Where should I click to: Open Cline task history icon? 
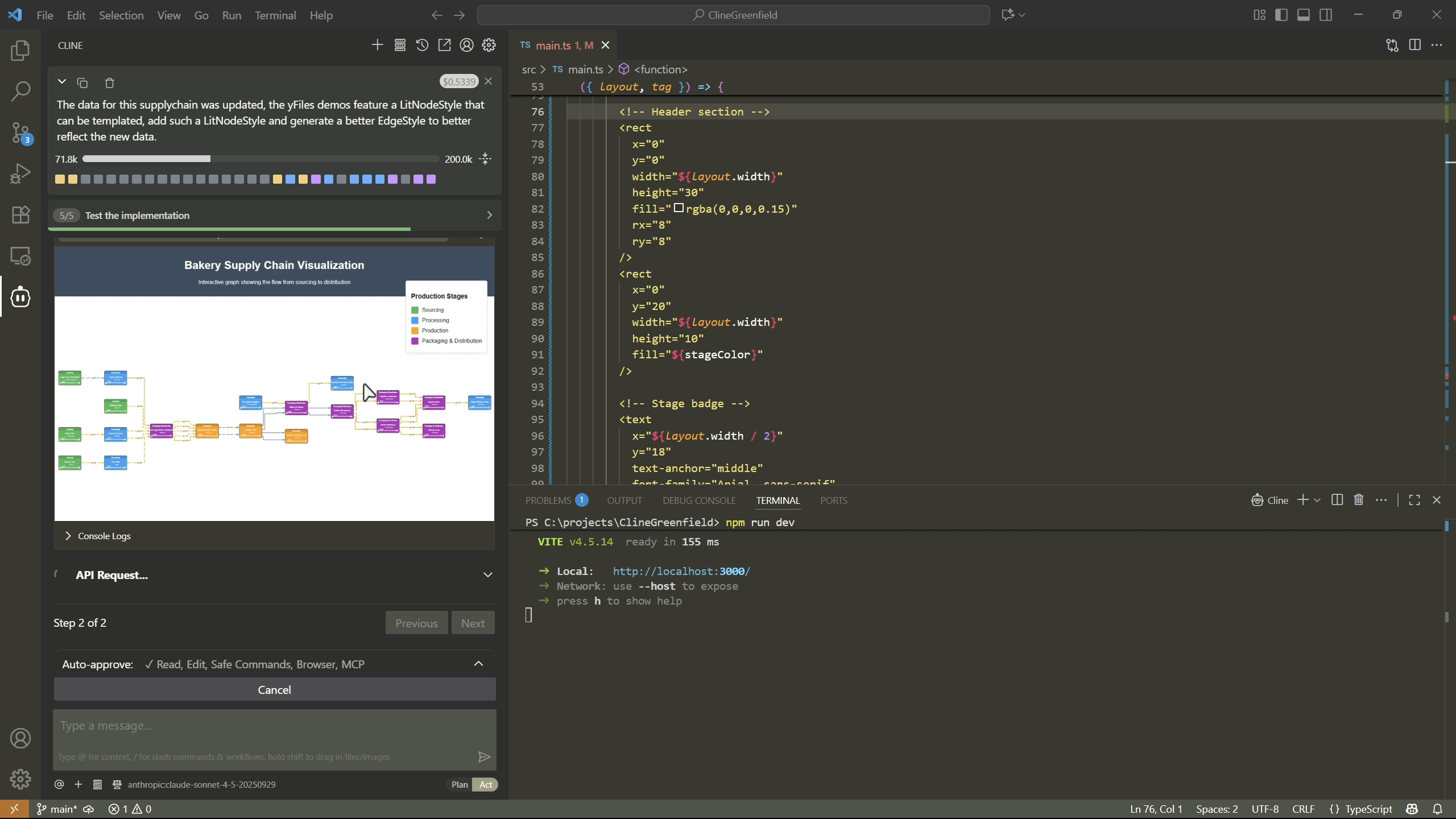[422, 45]
